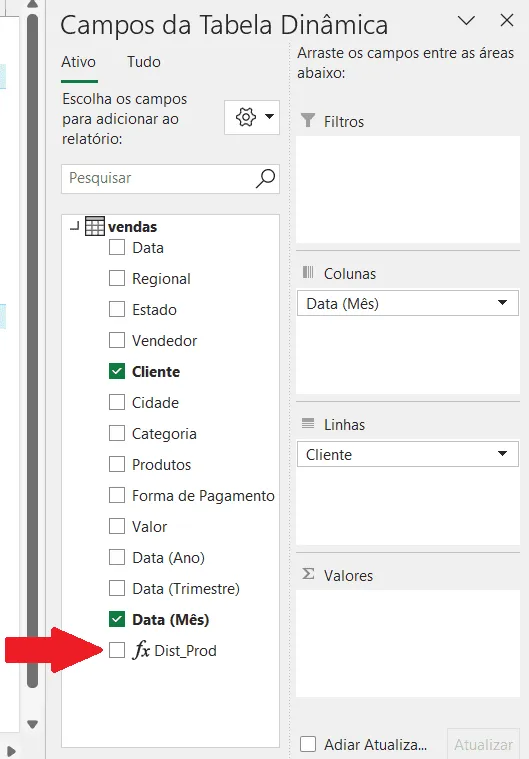Screen dimensions: 529x759
Task: Open the Data (Mês) column dropdown
Action: click(502, 303)
